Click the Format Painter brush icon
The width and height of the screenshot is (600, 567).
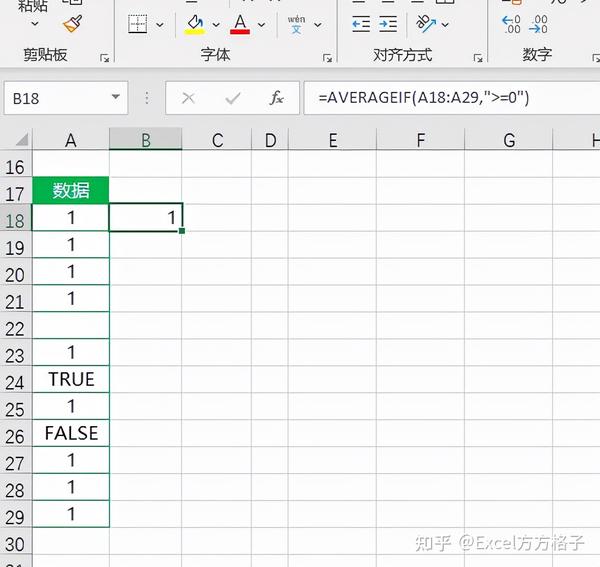73,24
